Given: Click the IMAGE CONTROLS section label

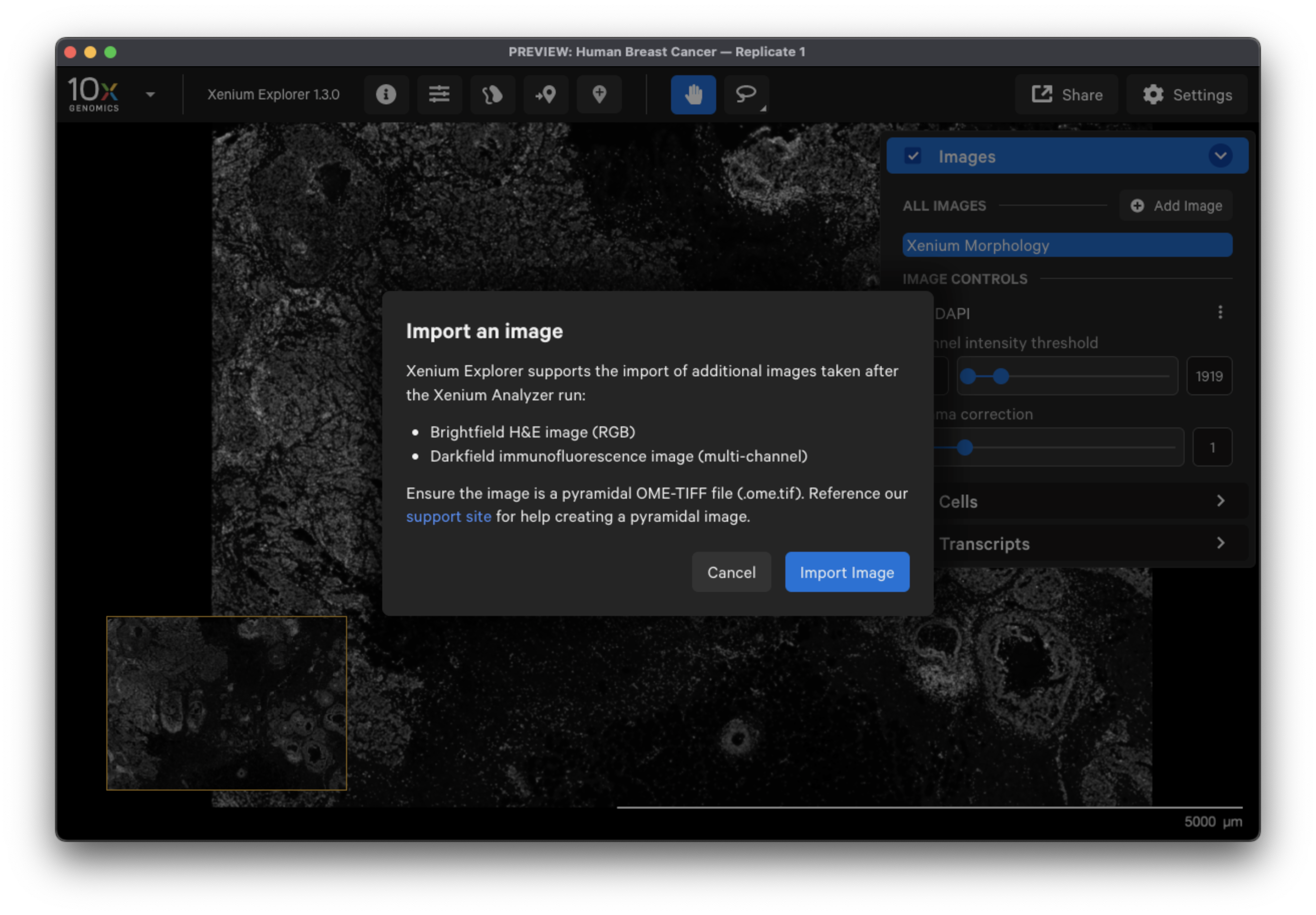Looking at the screenshot, I should pos(965,278).
